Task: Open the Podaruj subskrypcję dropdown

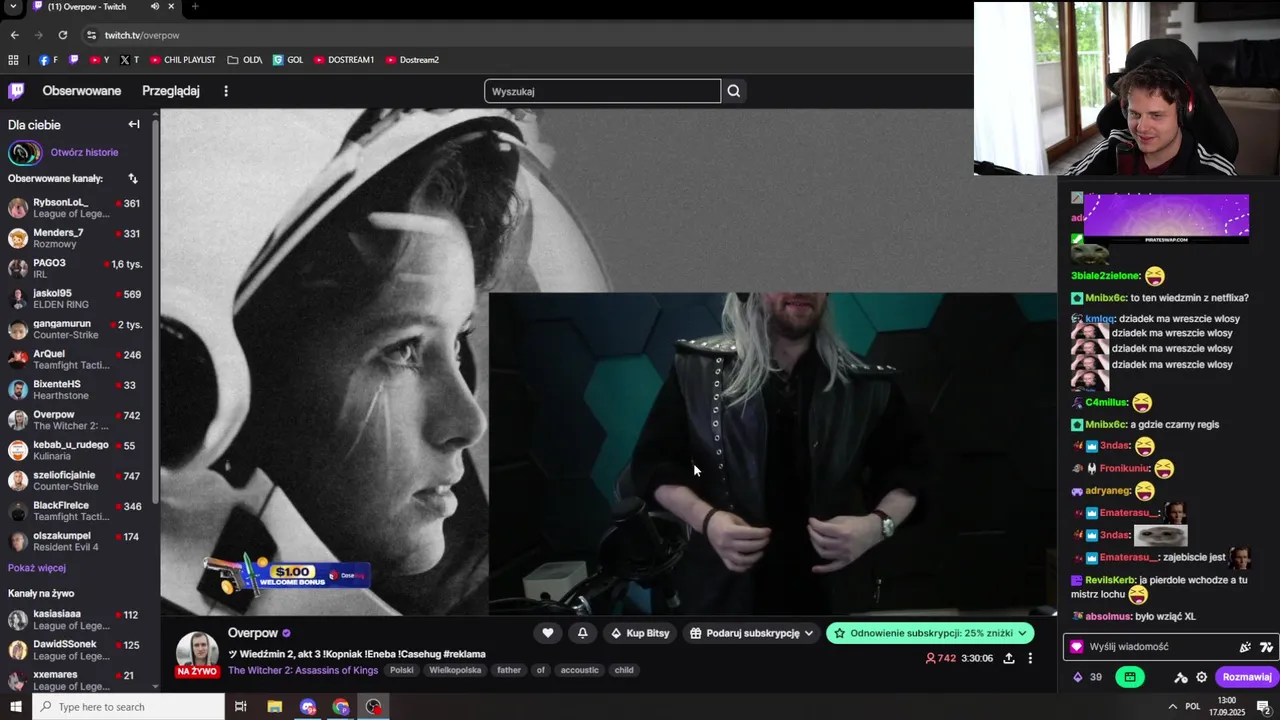Action: tap(751, 633)
